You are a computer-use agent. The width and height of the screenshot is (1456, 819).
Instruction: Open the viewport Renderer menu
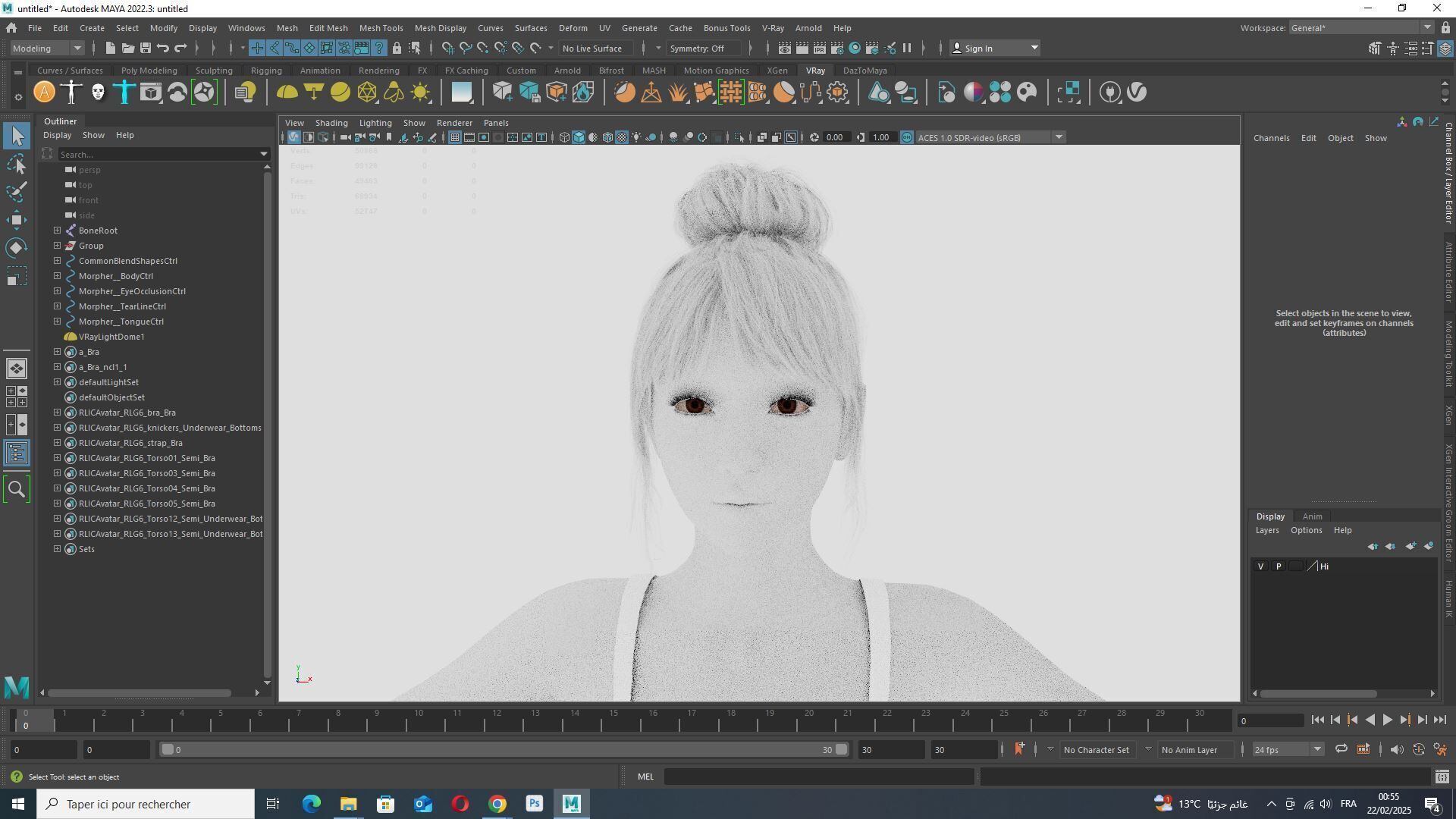454,123
